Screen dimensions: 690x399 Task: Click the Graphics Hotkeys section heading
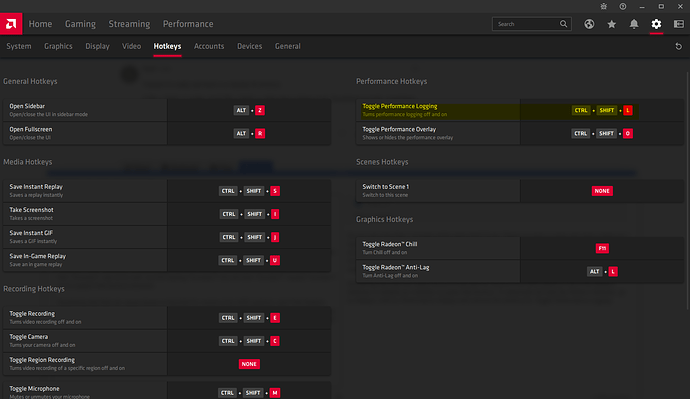pos(384,219)
